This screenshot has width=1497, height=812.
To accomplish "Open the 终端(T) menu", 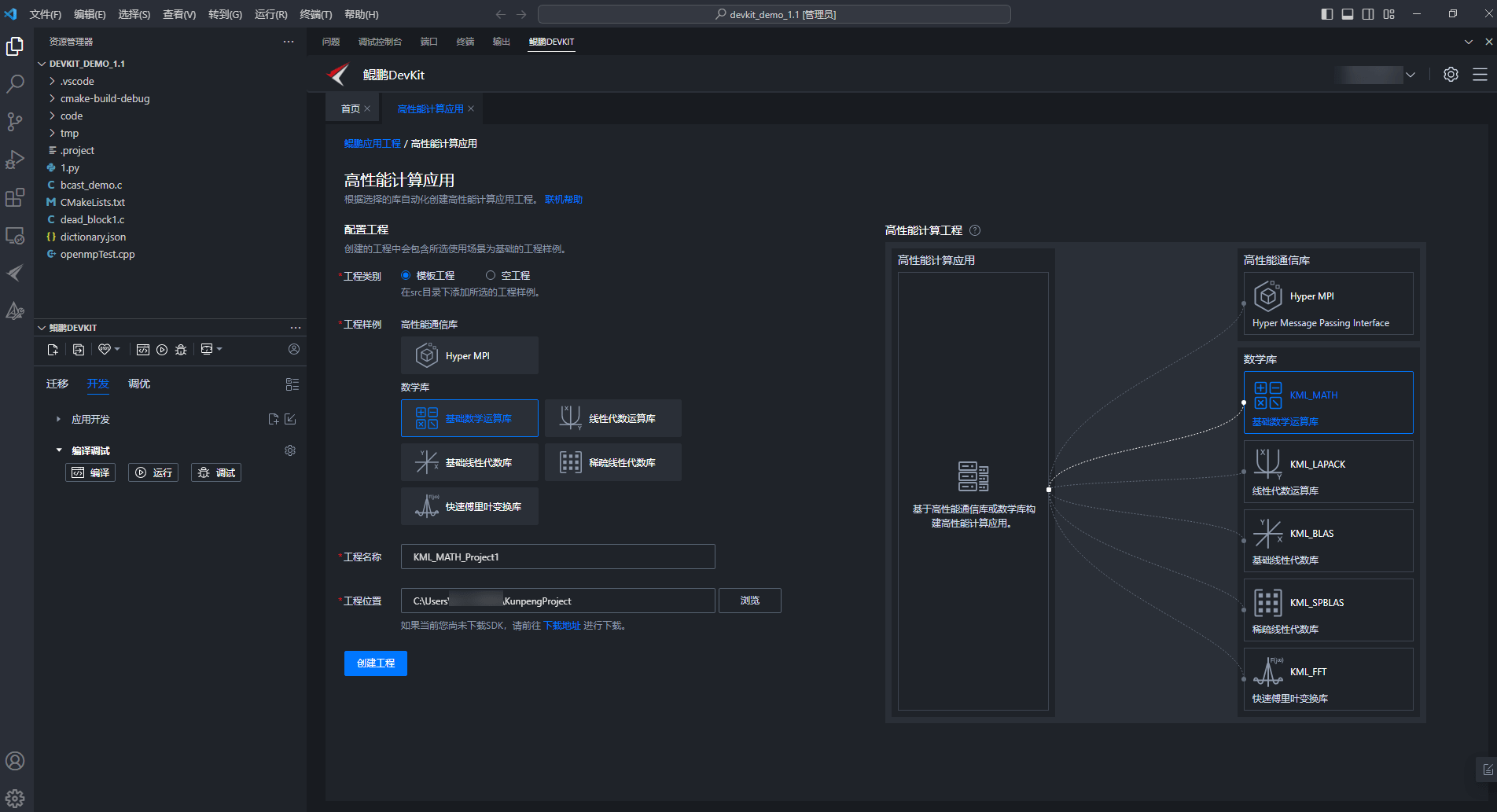I will [x=316, y=14].
